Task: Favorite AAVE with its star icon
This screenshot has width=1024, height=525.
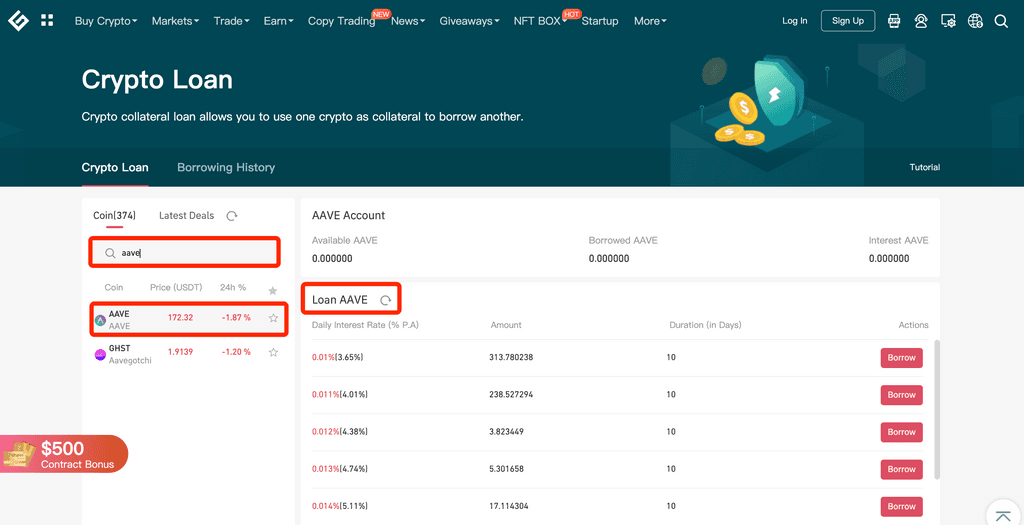Action: coord(274,318)
